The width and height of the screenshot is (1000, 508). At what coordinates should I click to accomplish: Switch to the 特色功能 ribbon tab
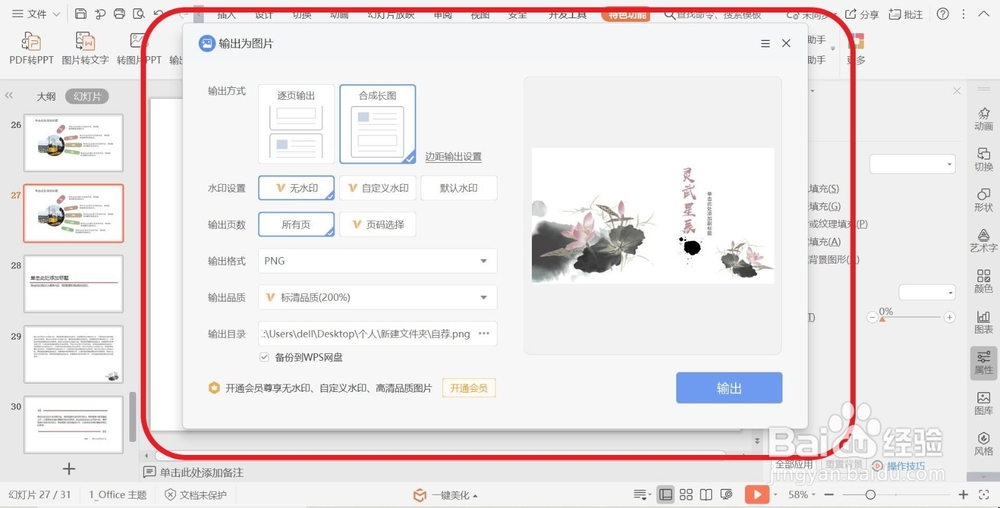pos(626,15)
